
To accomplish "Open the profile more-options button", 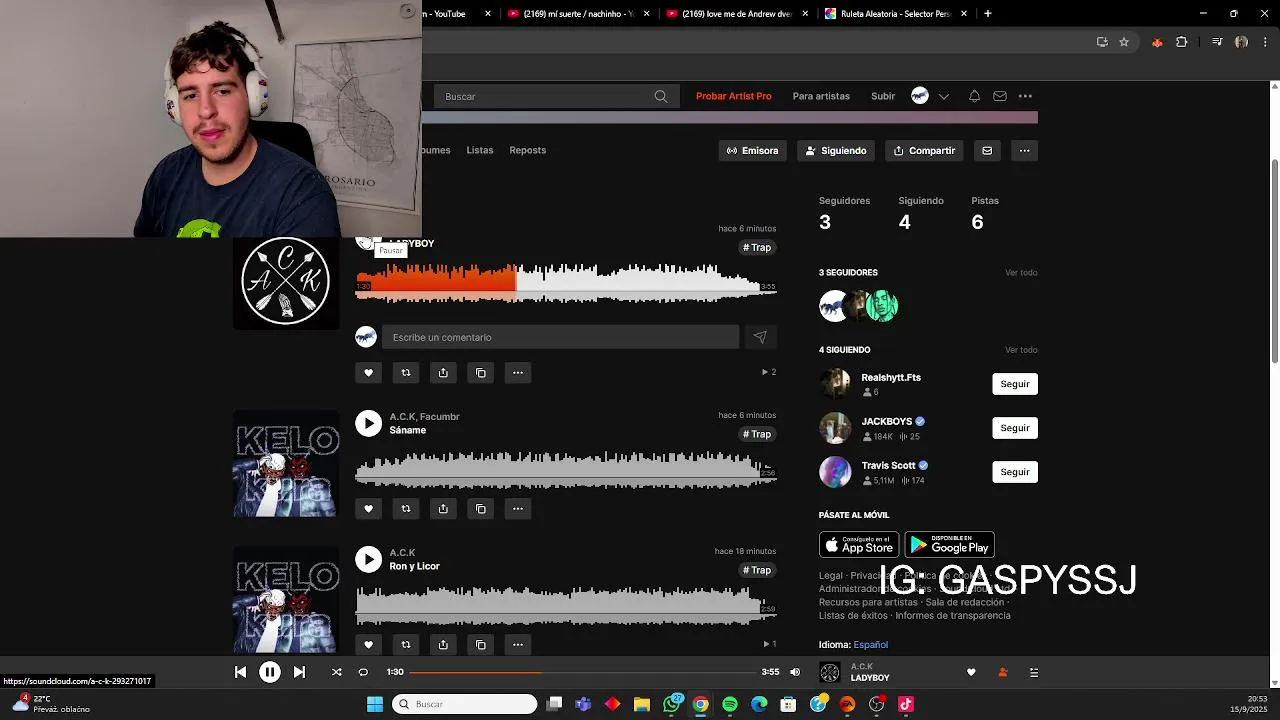I will click(x=1024, y=151).
